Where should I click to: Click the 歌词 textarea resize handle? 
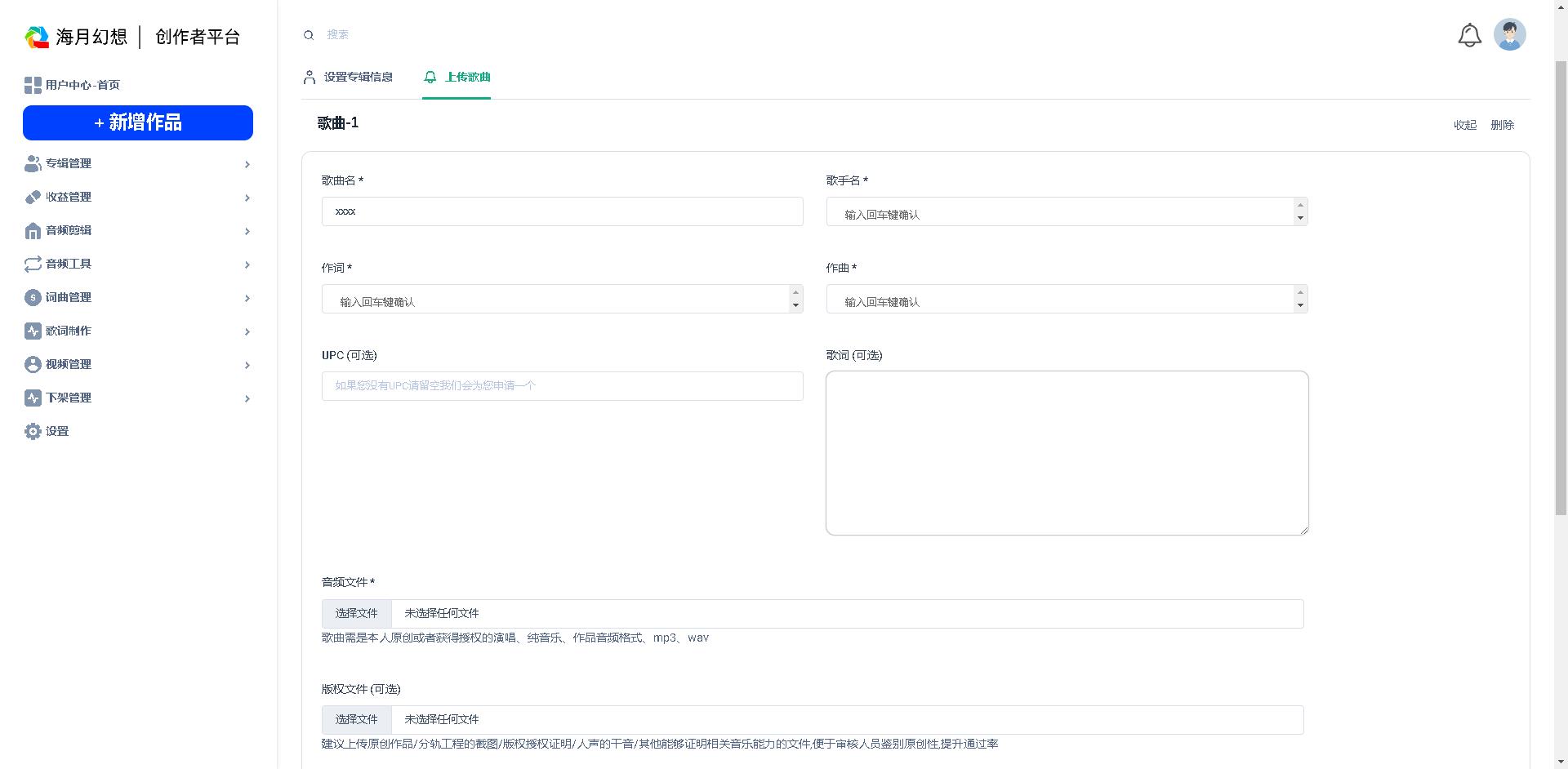(1303, 530)
